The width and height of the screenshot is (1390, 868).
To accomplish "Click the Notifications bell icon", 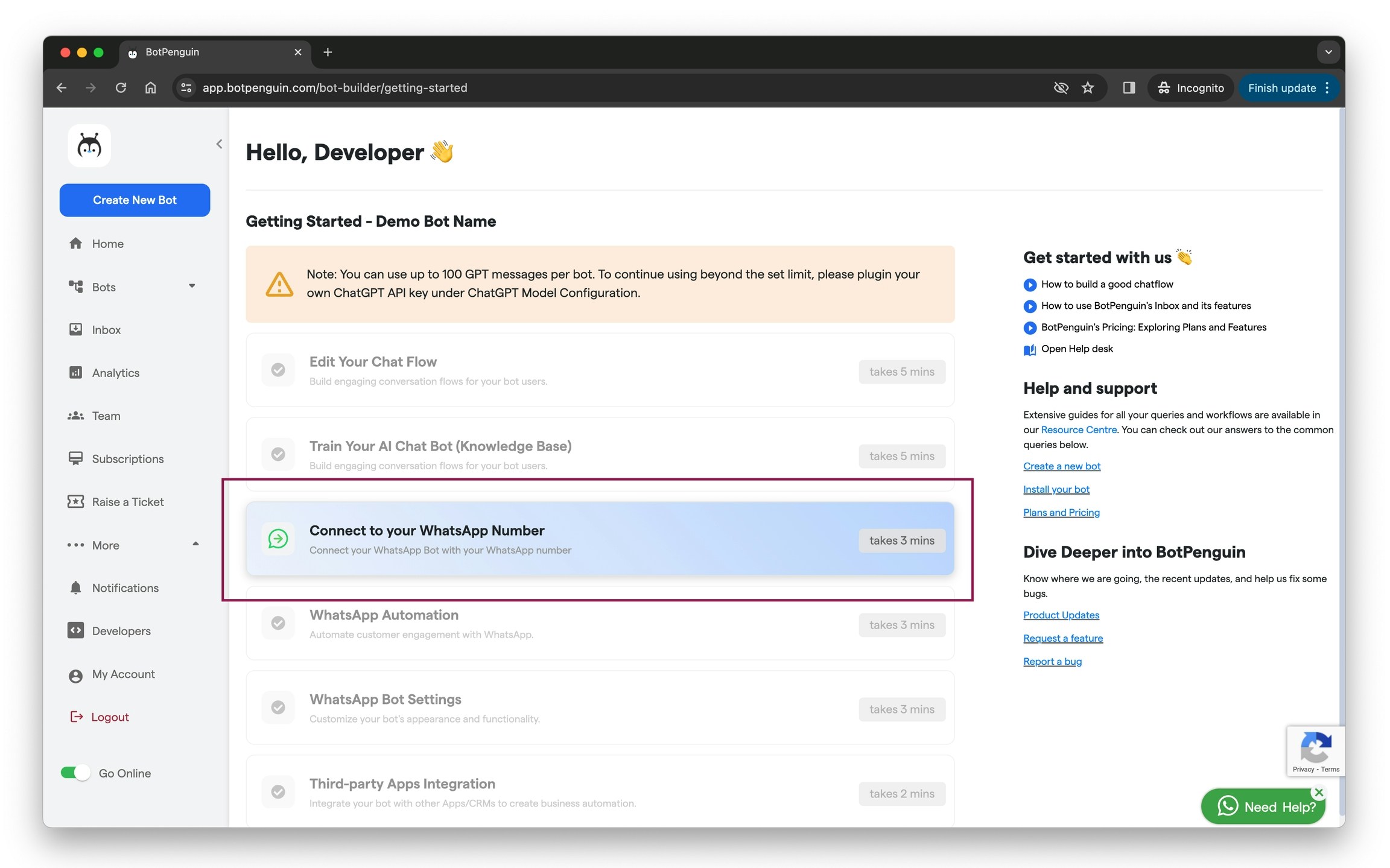I will click(x=75, y=588).
